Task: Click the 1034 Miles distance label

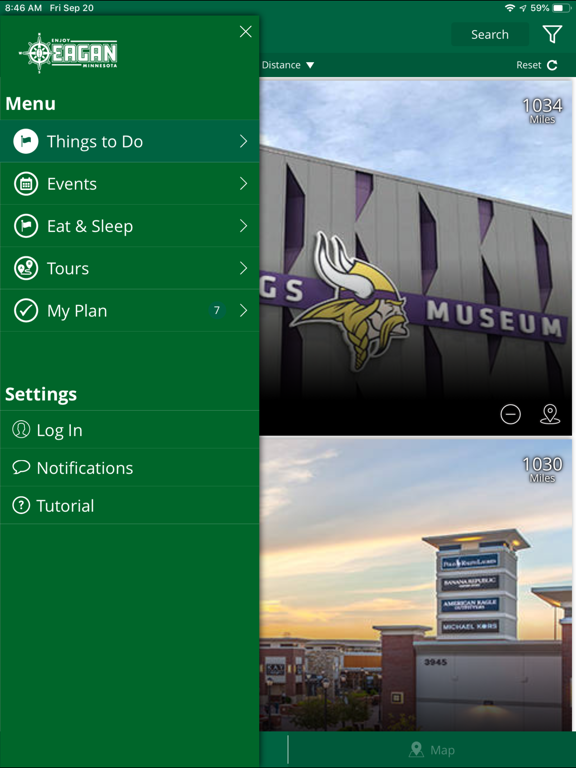Action: point(542,111)
